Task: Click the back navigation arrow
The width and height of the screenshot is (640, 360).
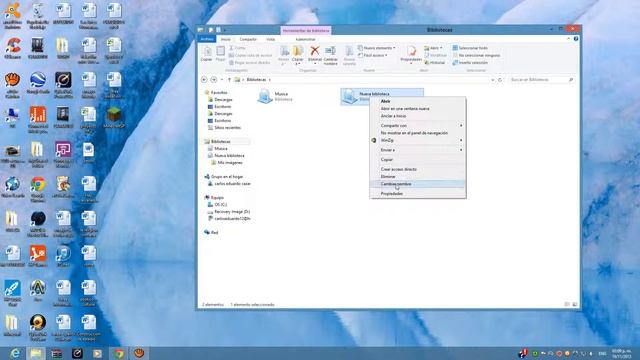Action: click(204, 80)
